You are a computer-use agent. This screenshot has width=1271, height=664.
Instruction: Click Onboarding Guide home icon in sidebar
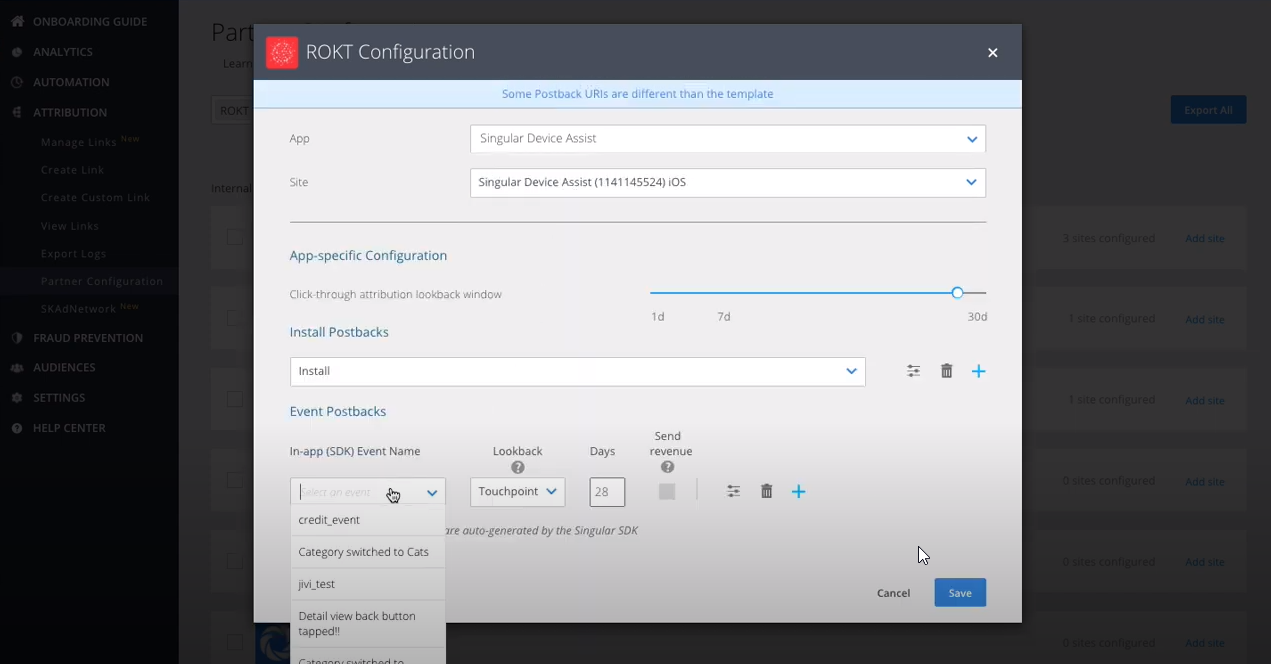[x=17, y=21]
